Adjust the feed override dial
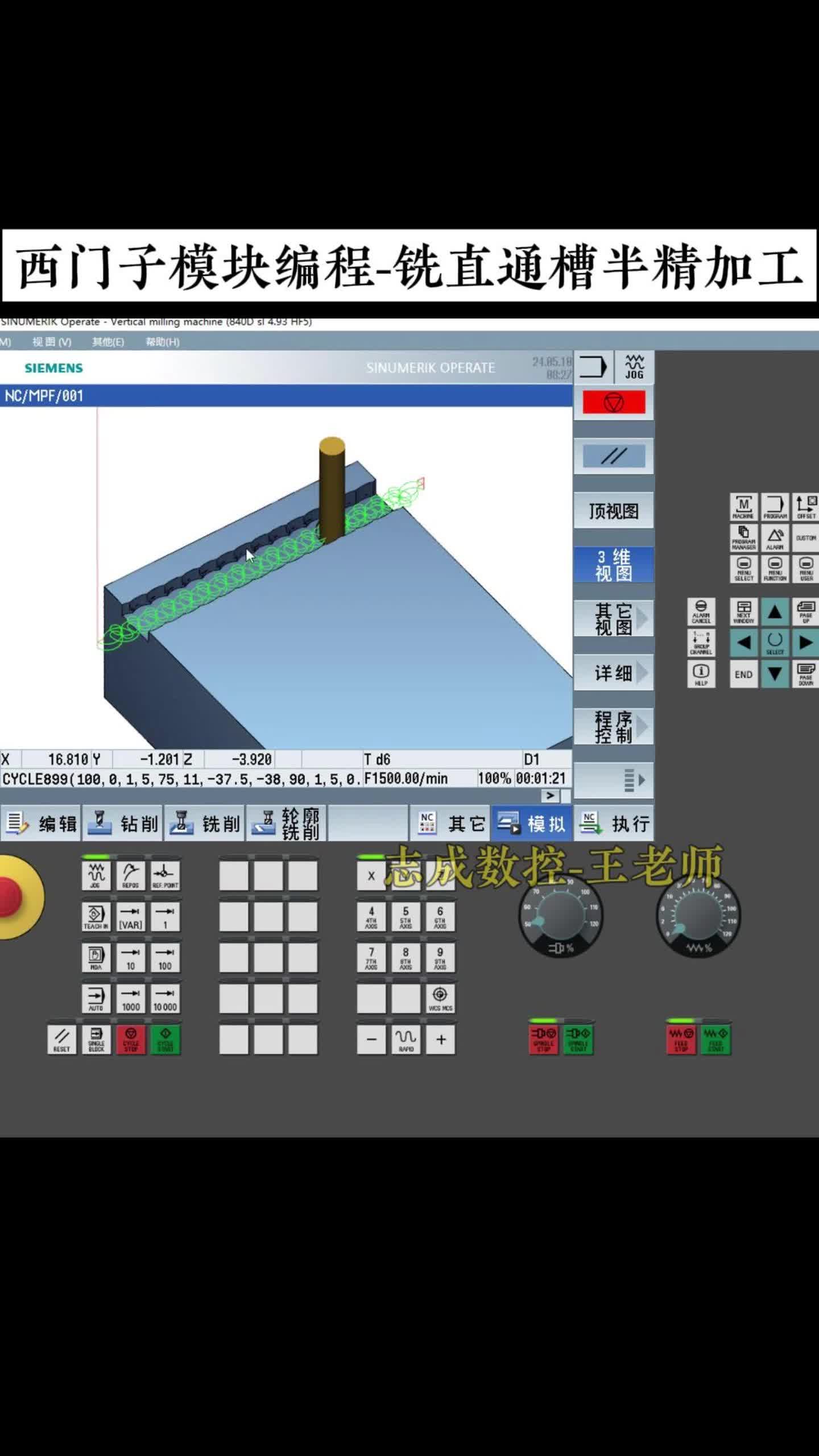 [698, 916]
